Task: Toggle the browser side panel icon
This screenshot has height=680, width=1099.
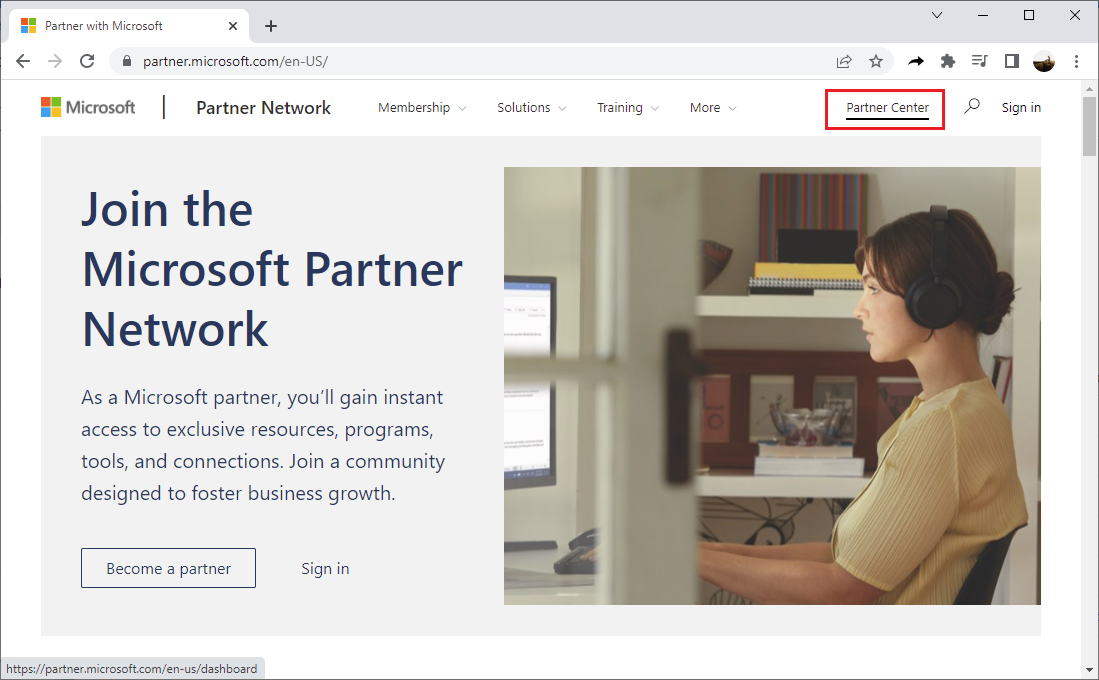Action: pos(1011,62)
